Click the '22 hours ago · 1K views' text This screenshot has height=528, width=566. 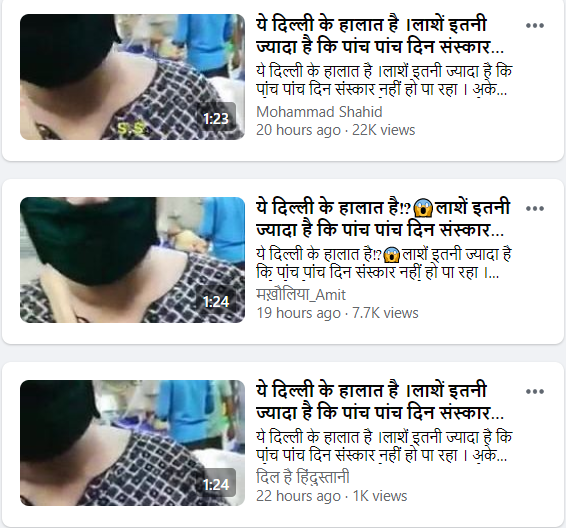[x=332, y=496]
